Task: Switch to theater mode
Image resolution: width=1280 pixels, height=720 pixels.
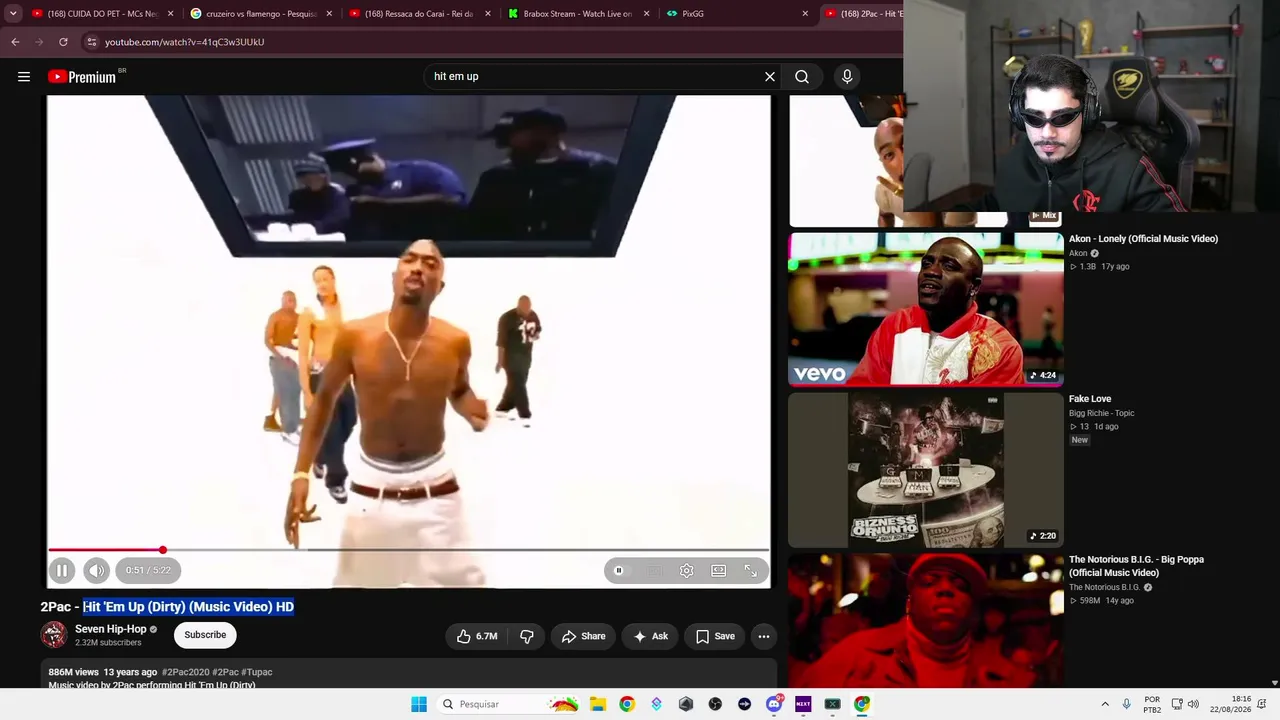Action: [x=719, y=570]
